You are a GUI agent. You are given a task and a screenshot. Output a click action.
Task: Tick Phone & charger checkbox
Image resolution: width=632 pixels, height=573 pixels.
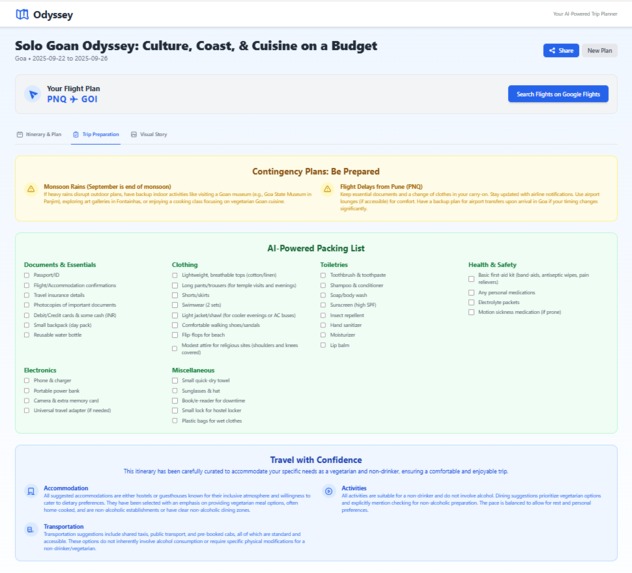[x=27, y=380]
